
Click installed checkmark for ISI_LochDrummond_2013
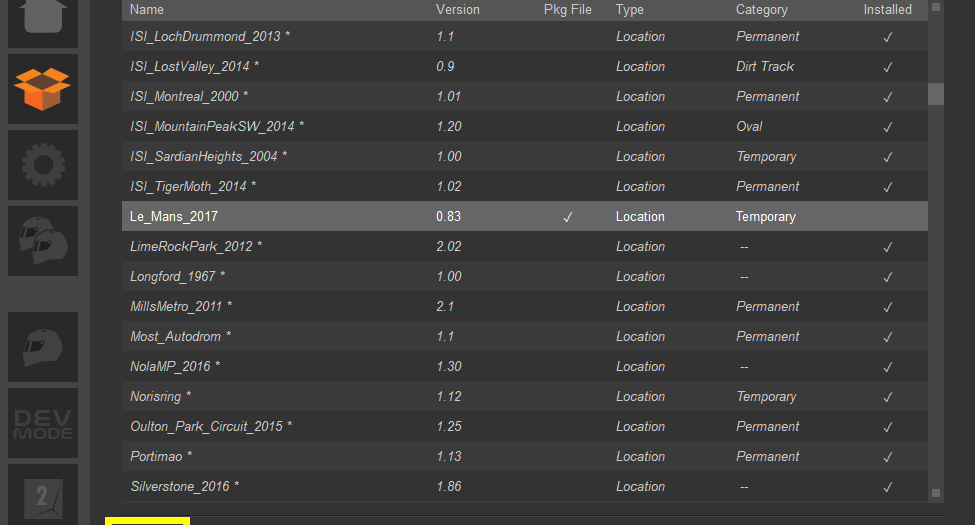[x=887, y=37]
